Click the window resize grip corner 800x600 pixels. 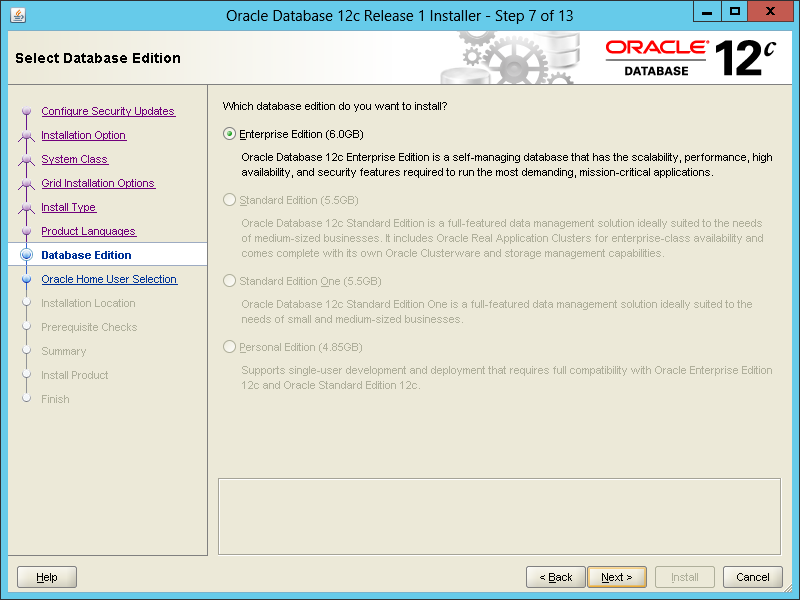point(787,588)
